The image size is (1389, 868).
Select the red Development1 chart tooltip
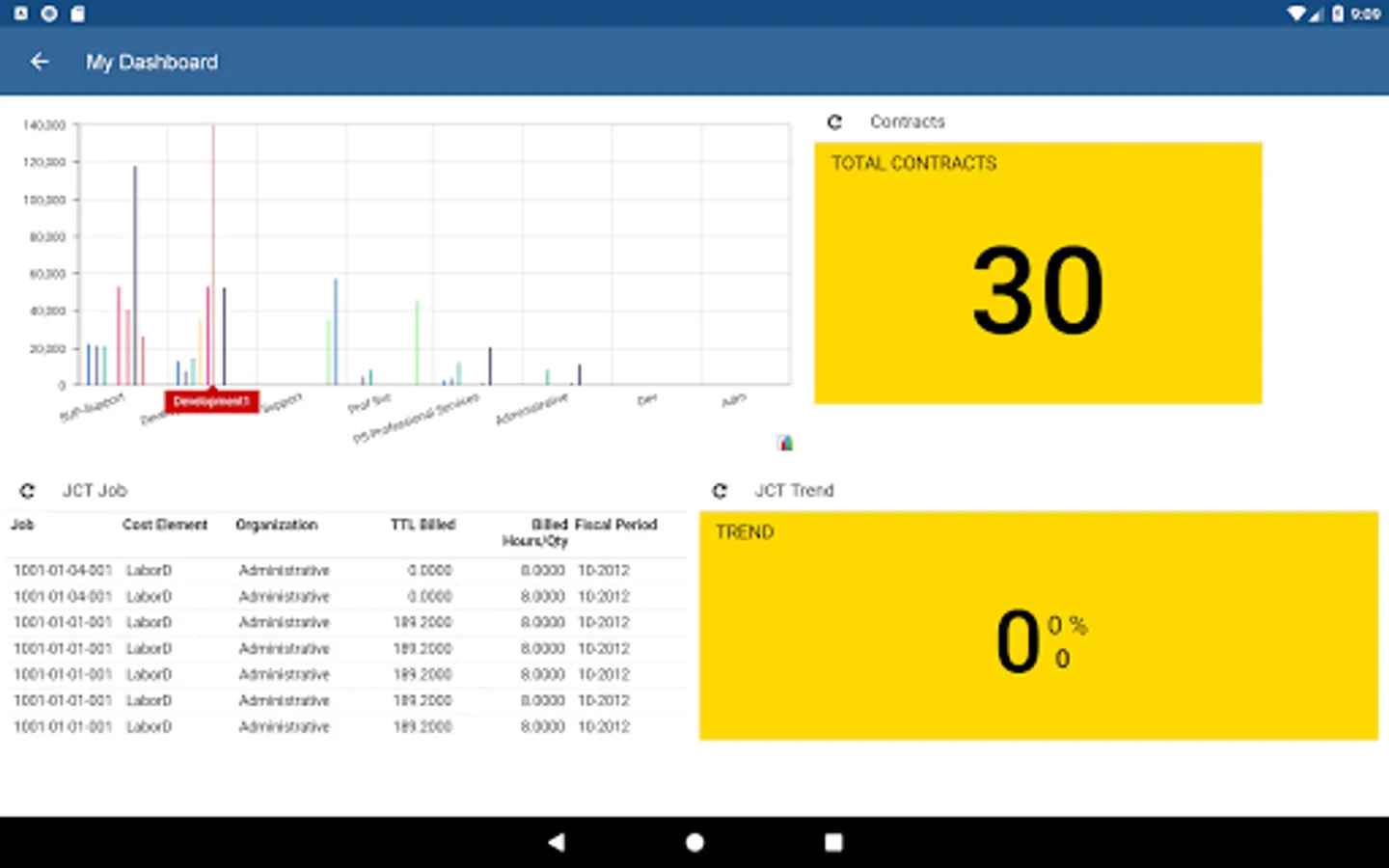(211, 401)
